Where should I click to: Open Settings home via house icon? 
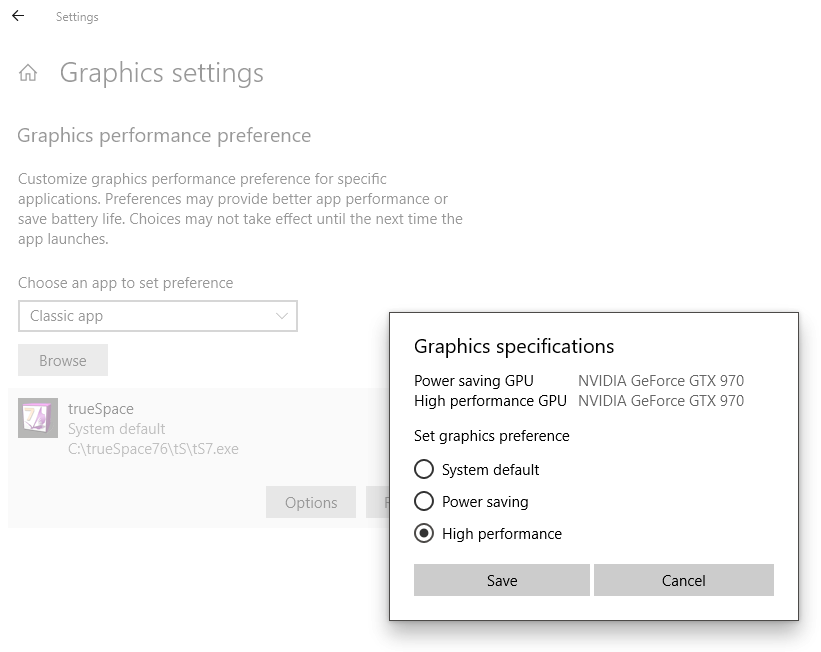point(28,73)
